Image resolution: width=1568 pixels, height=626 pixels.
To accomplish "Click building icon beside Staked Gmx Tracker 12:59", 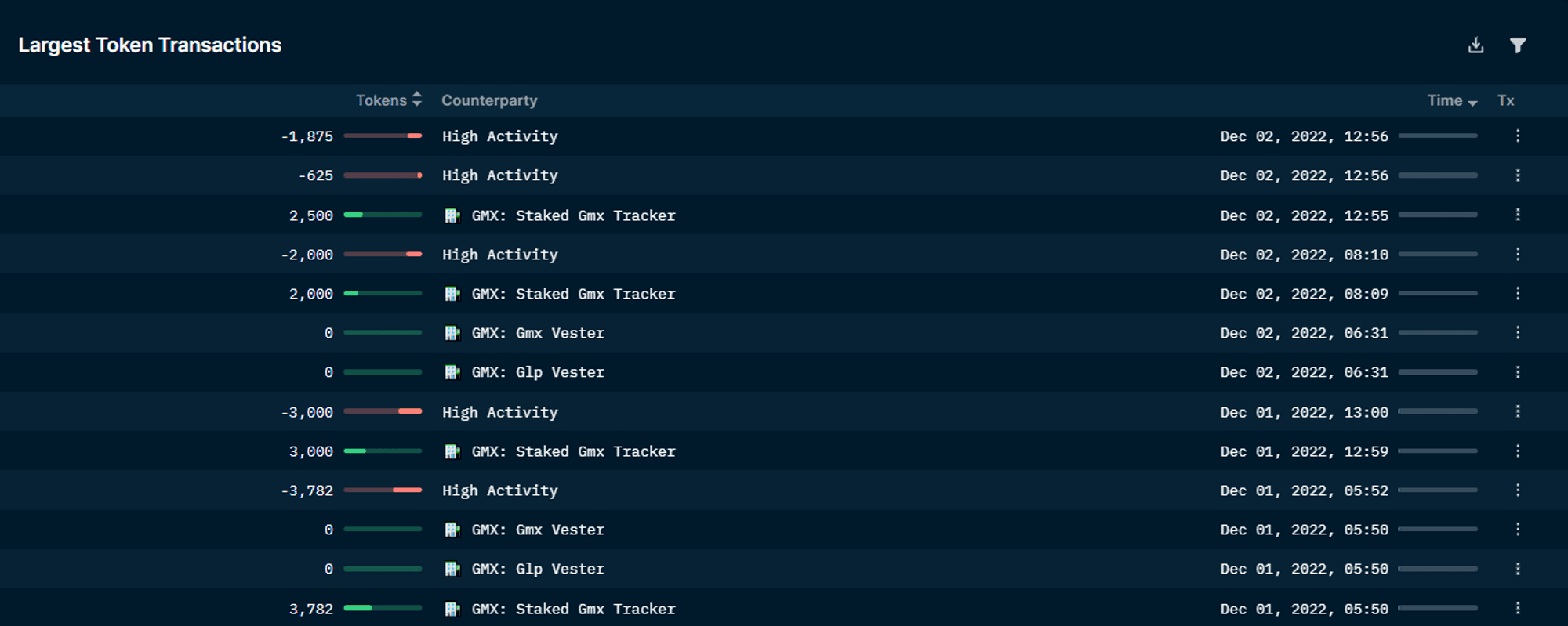I will [452, 451].
